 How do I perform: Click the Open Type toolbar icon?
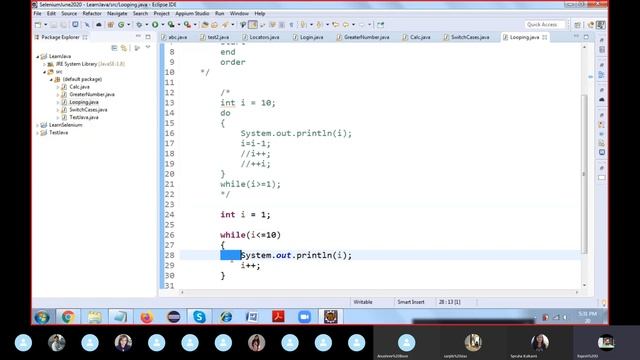point(205,25)
